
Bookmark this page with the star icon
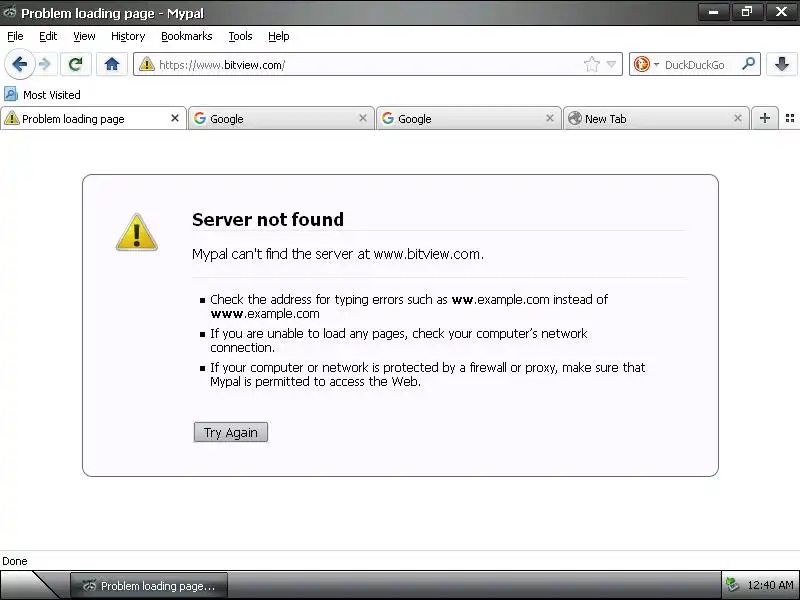point(591,64)
